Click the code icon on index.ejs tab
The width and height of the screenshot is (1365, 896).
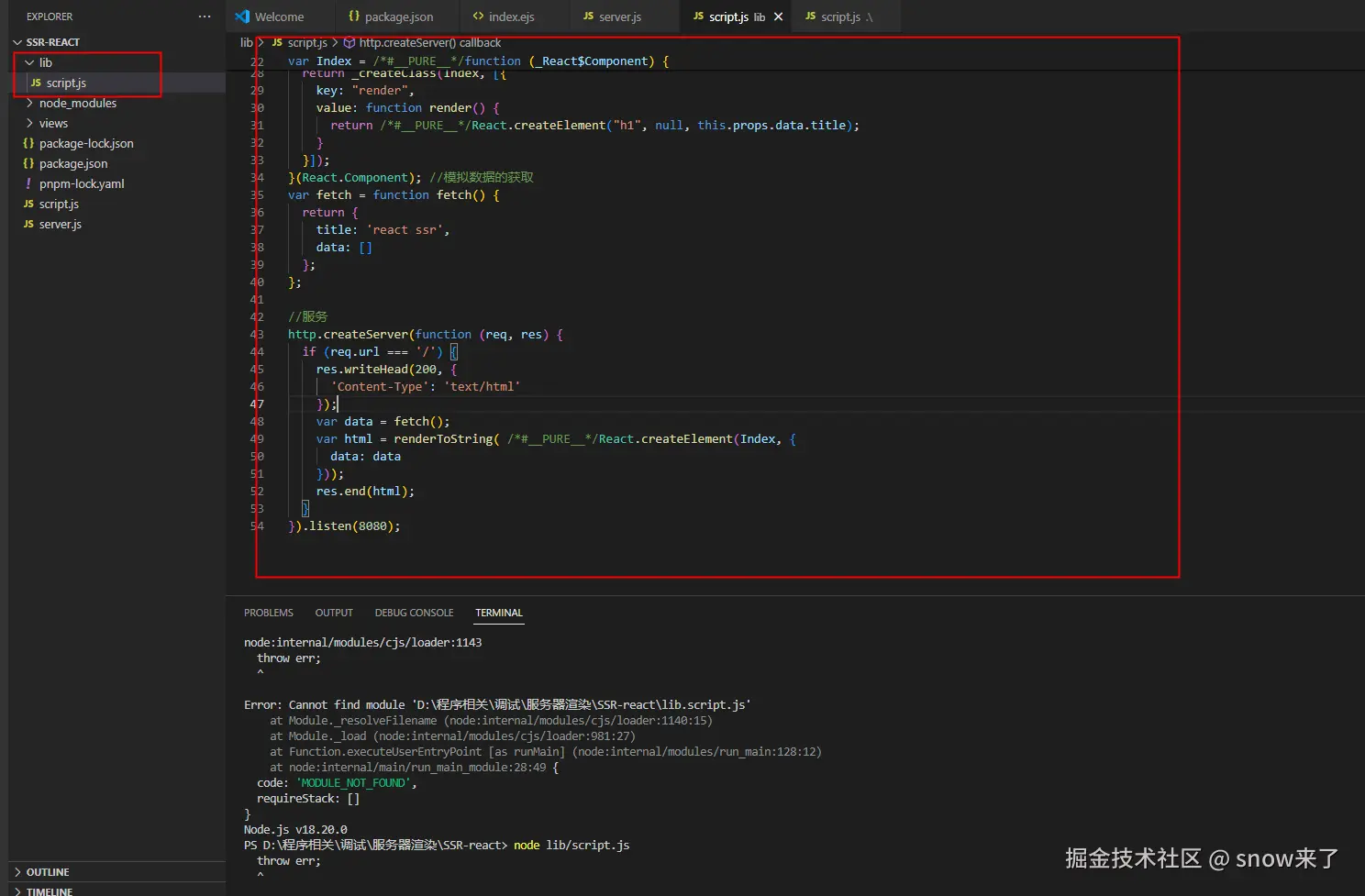(x=478, y=17)
